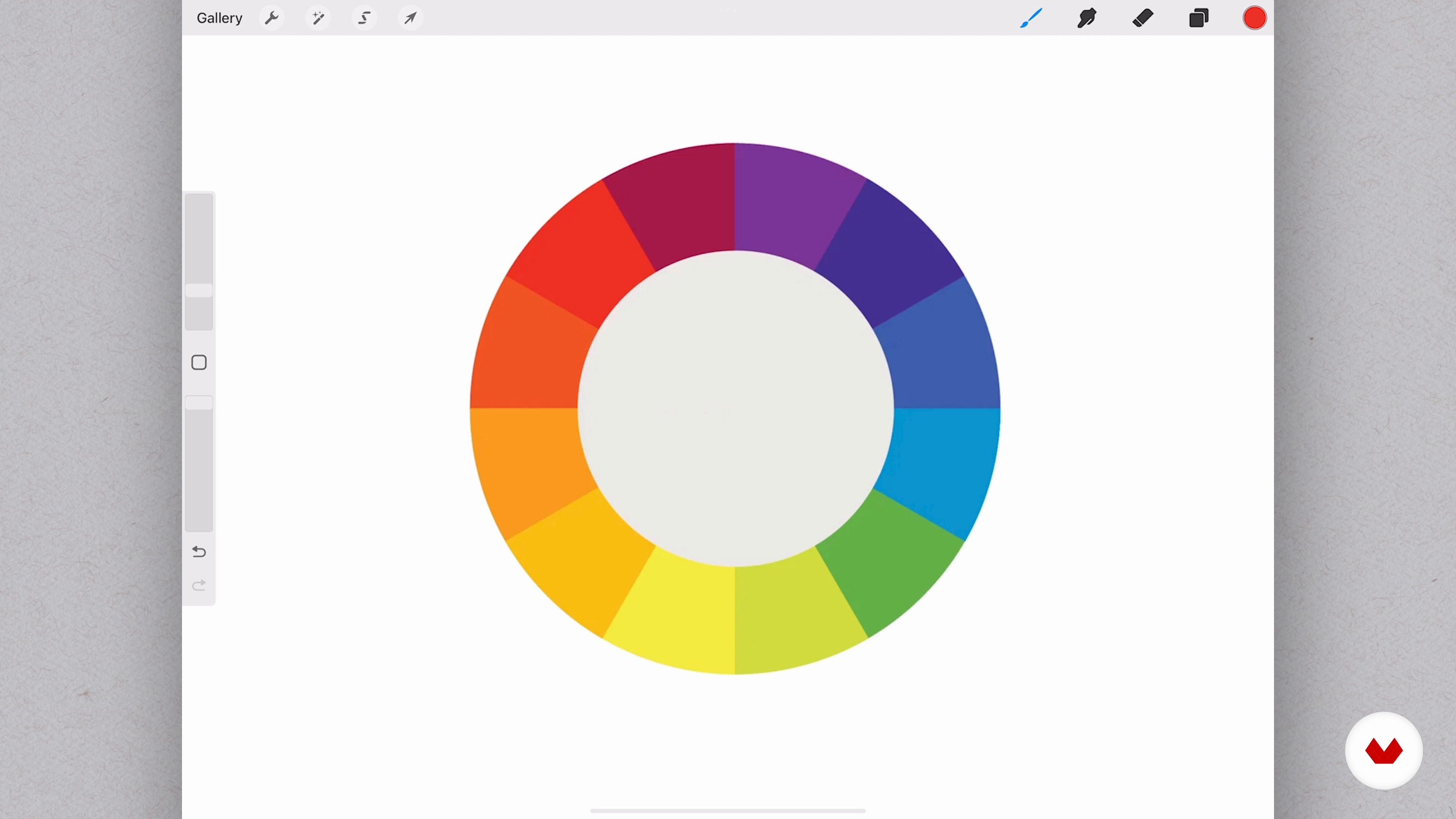
Task: Undo the last action
Action: pos(199,552)
